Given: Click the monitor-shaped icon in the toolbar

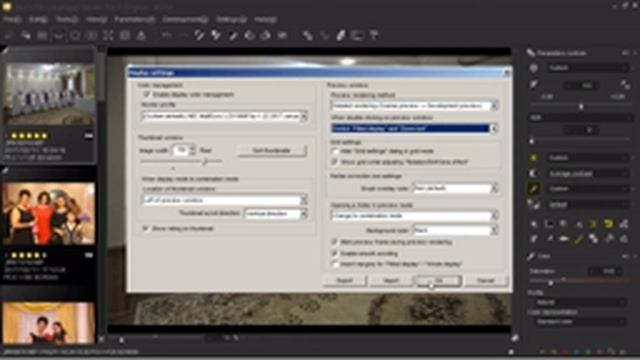Looking at the screenshot, I should [357, 36].
